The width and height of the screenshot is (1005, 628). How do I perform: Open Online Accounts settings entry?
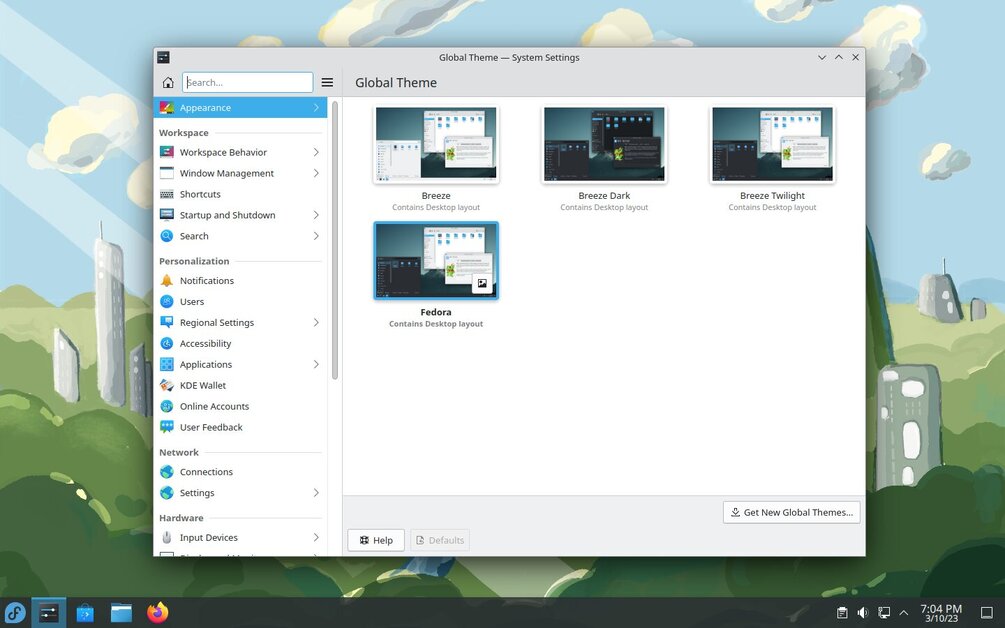240,406
